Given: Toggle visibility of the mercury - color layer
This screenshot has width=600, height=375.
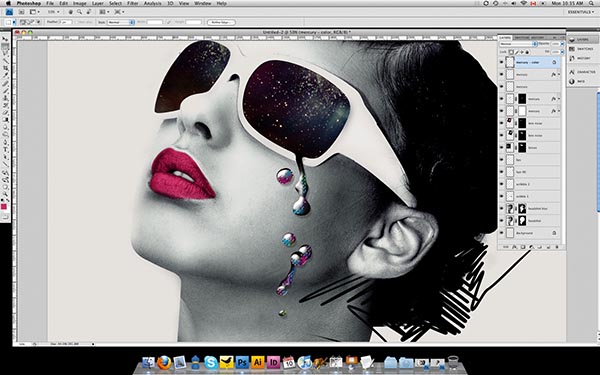Looking at the screenshot, I should 501,62.
